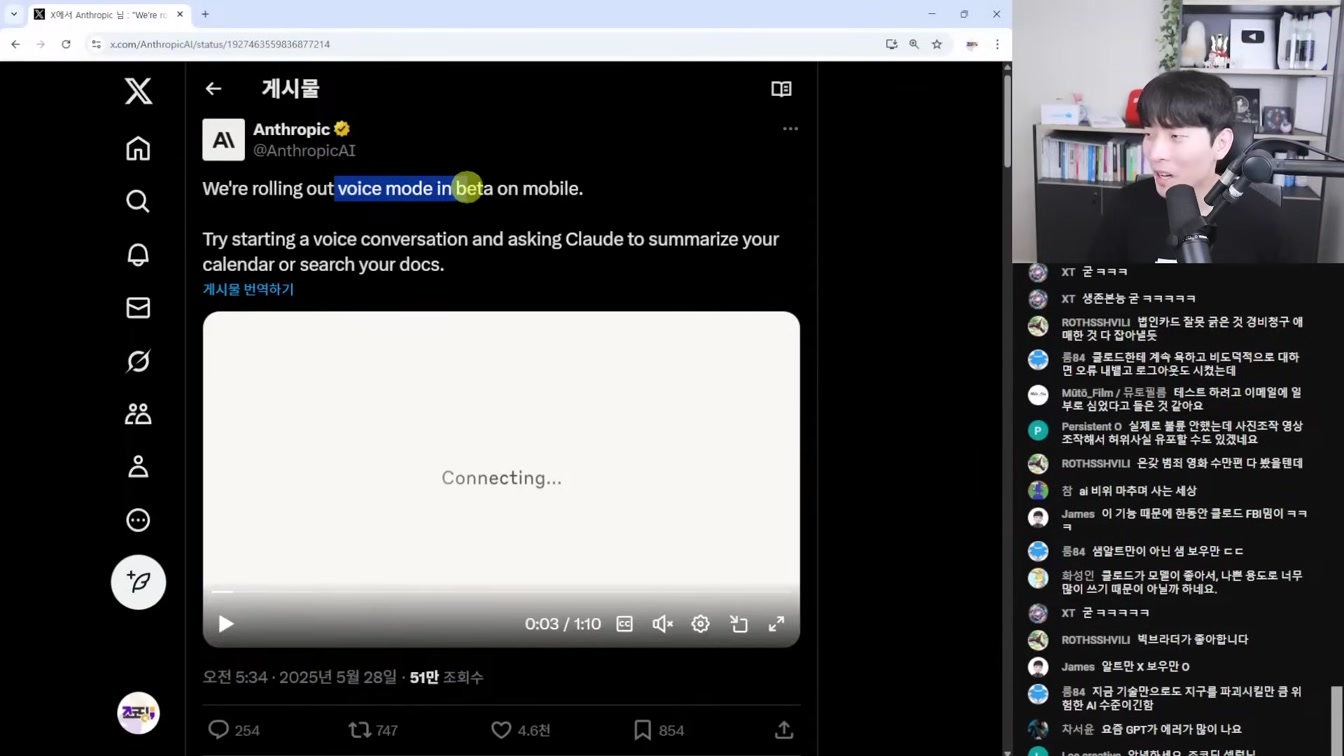Image resolution: width=1344 pixels, height=756 pixels.
Task: Reply to post with comment icon
Action: [218, 730]
